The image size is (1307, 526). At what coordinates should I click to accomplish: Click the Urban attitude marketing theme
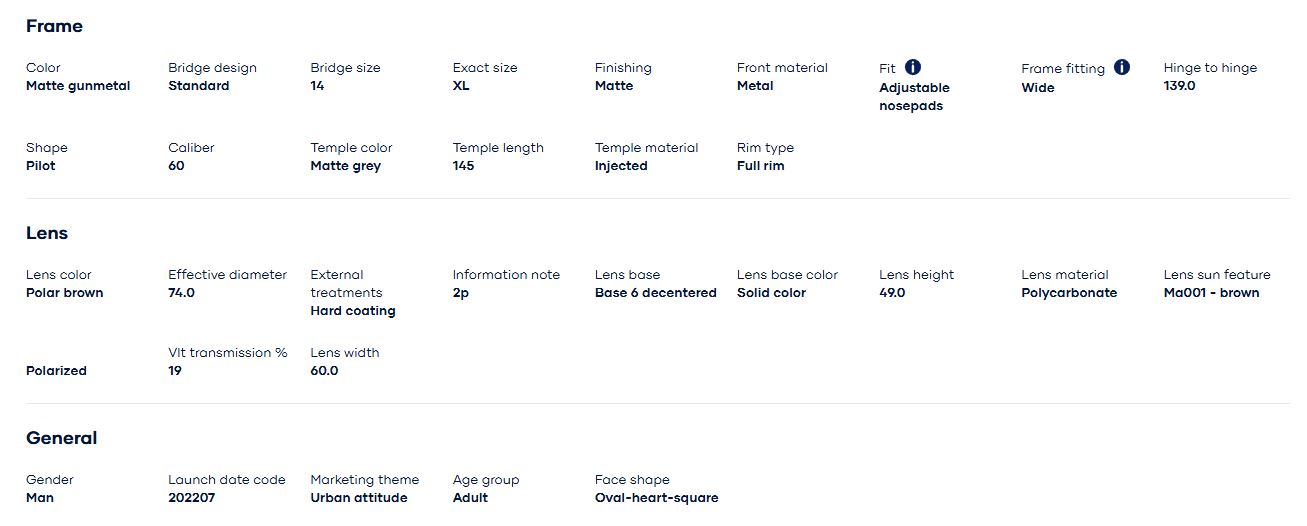click(x=358, y=498)
